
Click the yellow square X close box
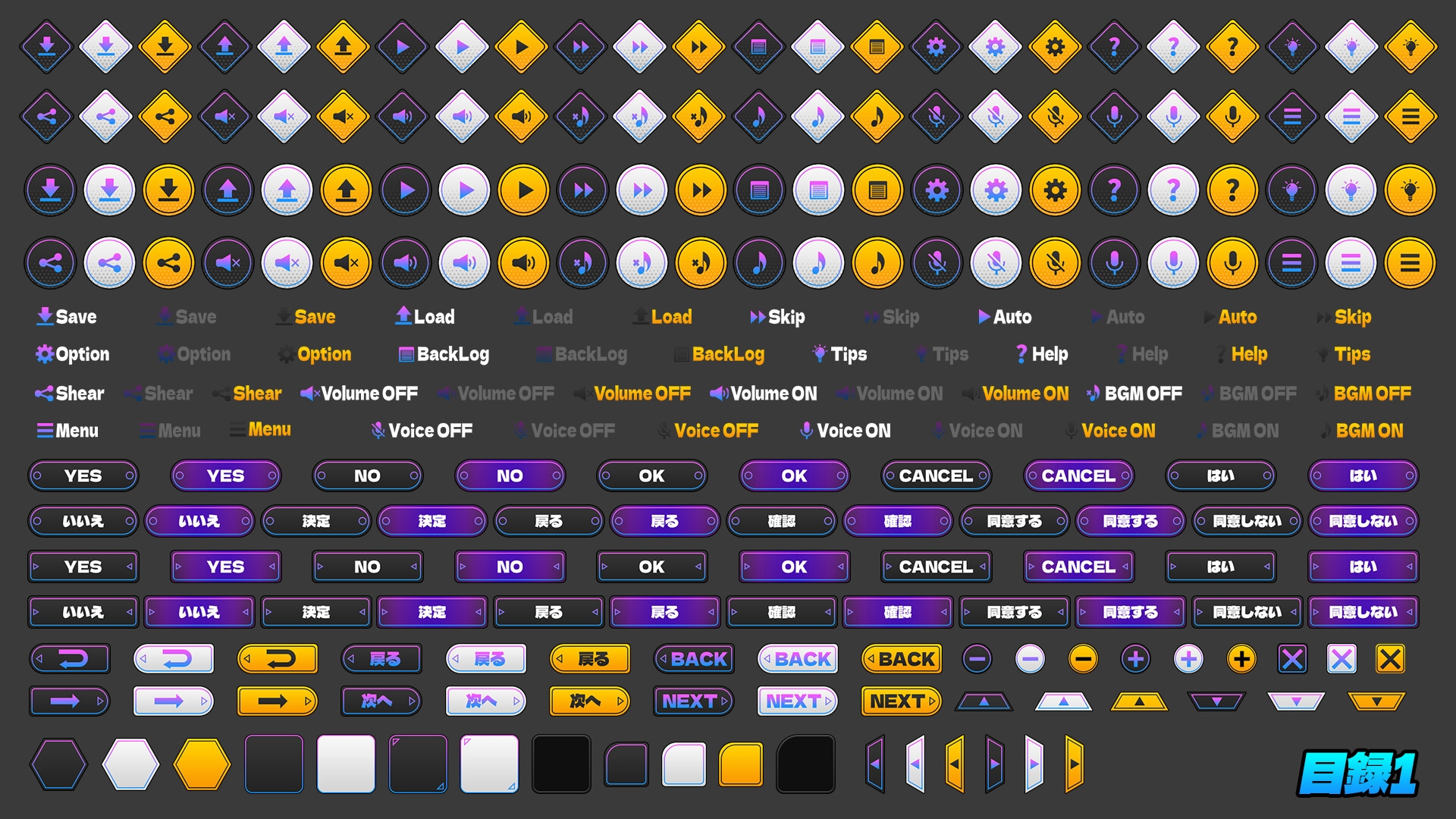[x=1390, y=659]
